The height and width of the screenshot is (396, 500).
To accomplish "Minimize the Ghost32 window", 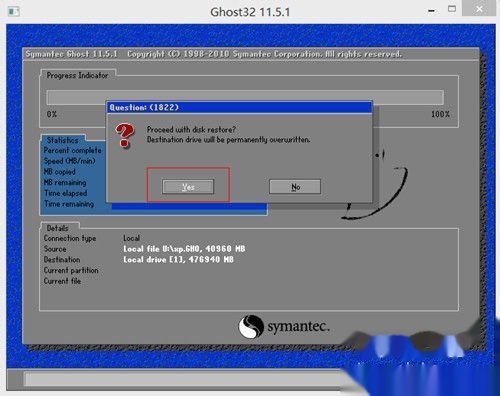I will click(431, 11).
